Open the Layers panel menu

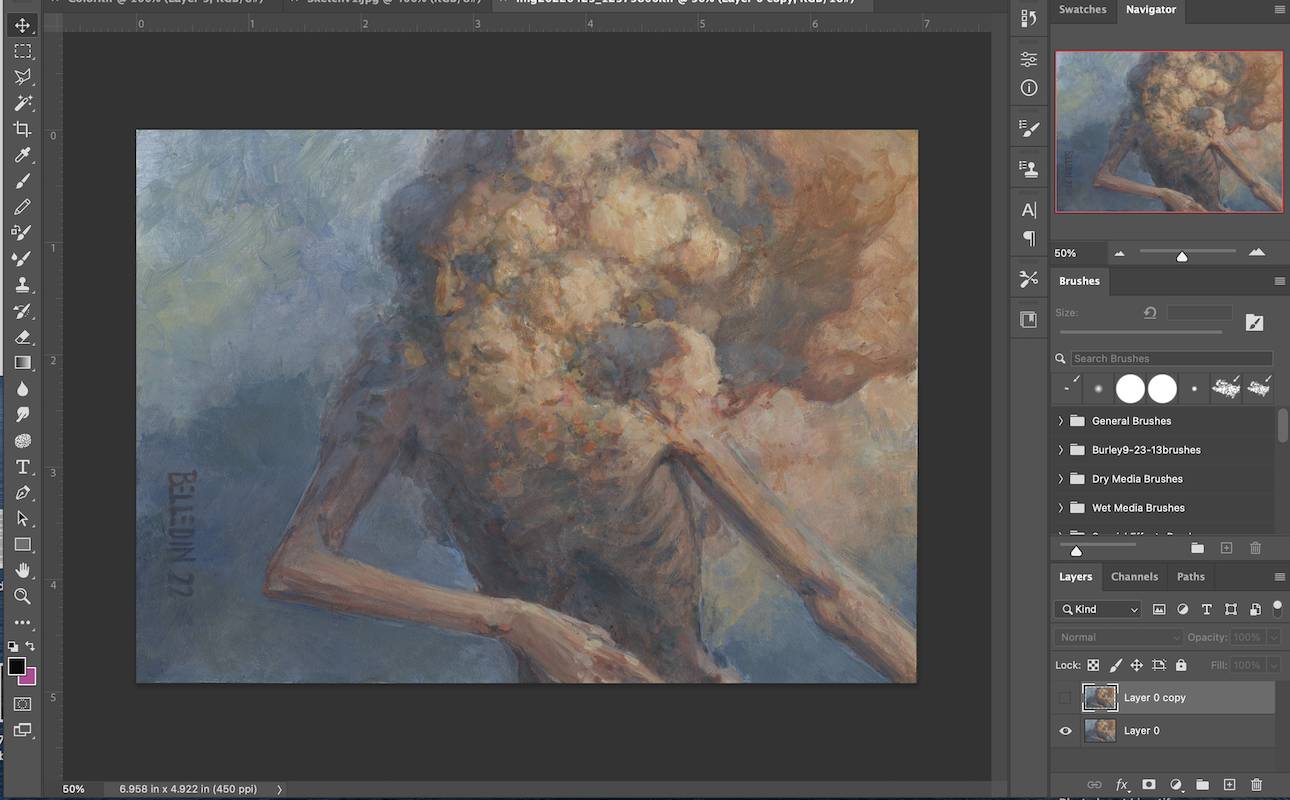coord(1279,577)
